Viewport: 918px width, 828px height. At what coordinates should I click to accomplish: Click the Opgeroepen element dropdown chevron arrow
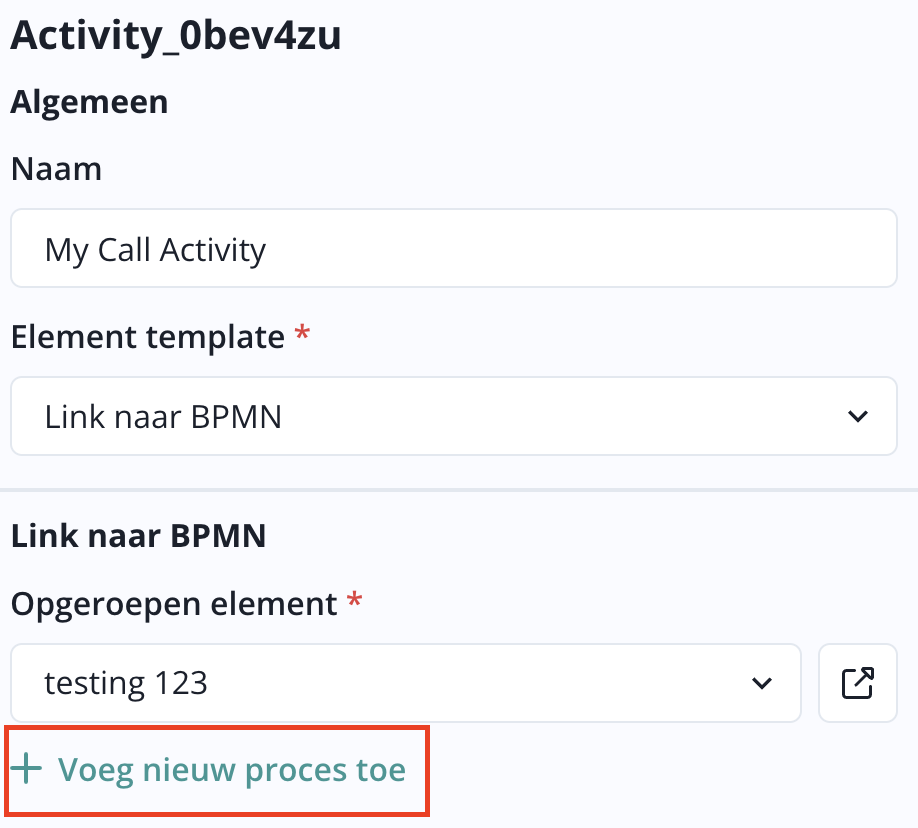pyautogui.click(x=761, y=683)
